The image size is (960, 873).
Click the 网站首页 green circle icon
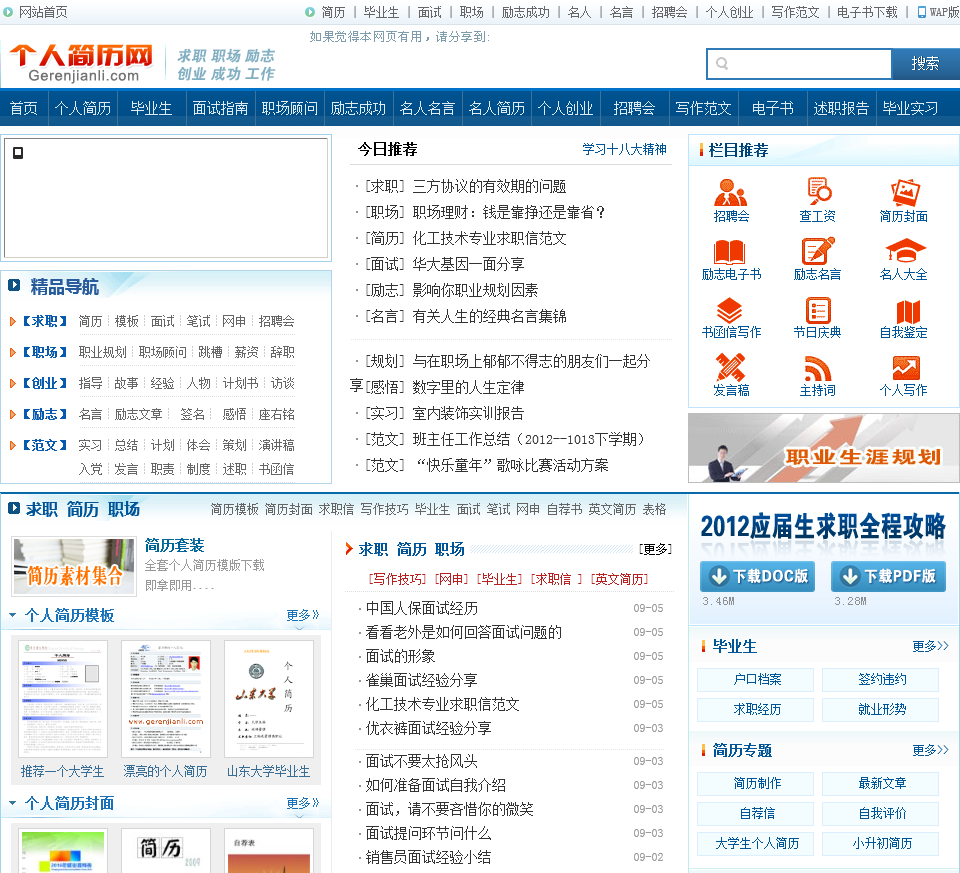[7, 12]
